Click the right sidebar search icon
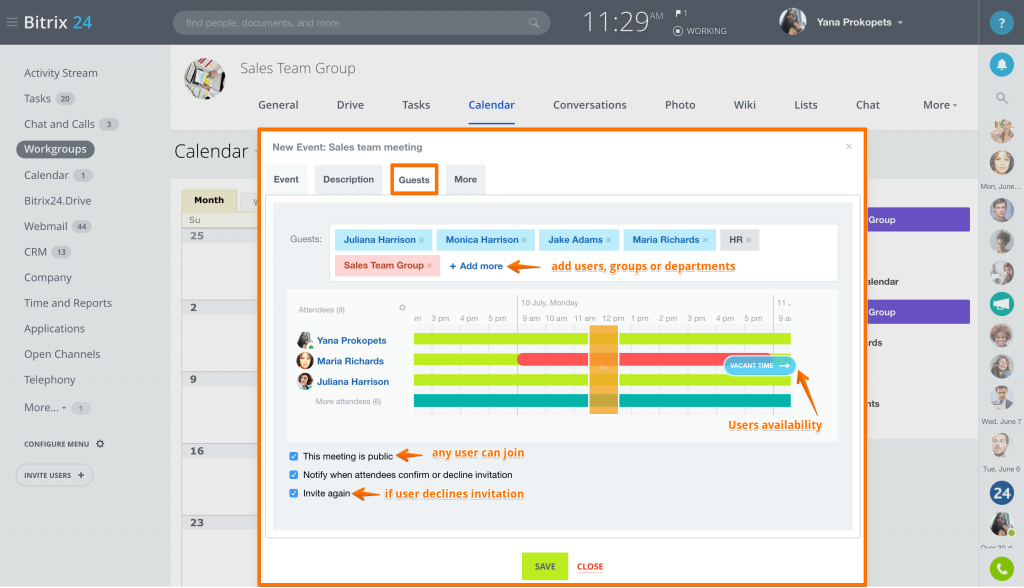 click(1001, 99)
